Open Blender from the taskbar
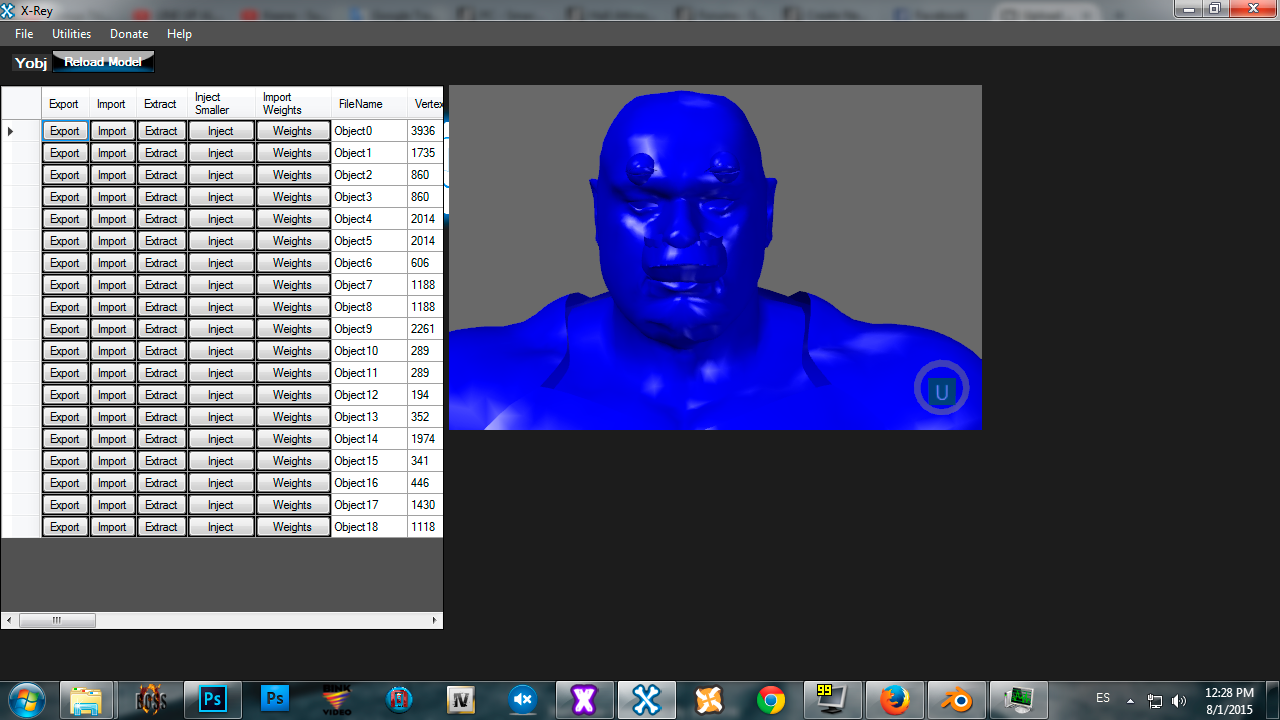This screenshot has height=720, width=1280. (x=956, y=699)
